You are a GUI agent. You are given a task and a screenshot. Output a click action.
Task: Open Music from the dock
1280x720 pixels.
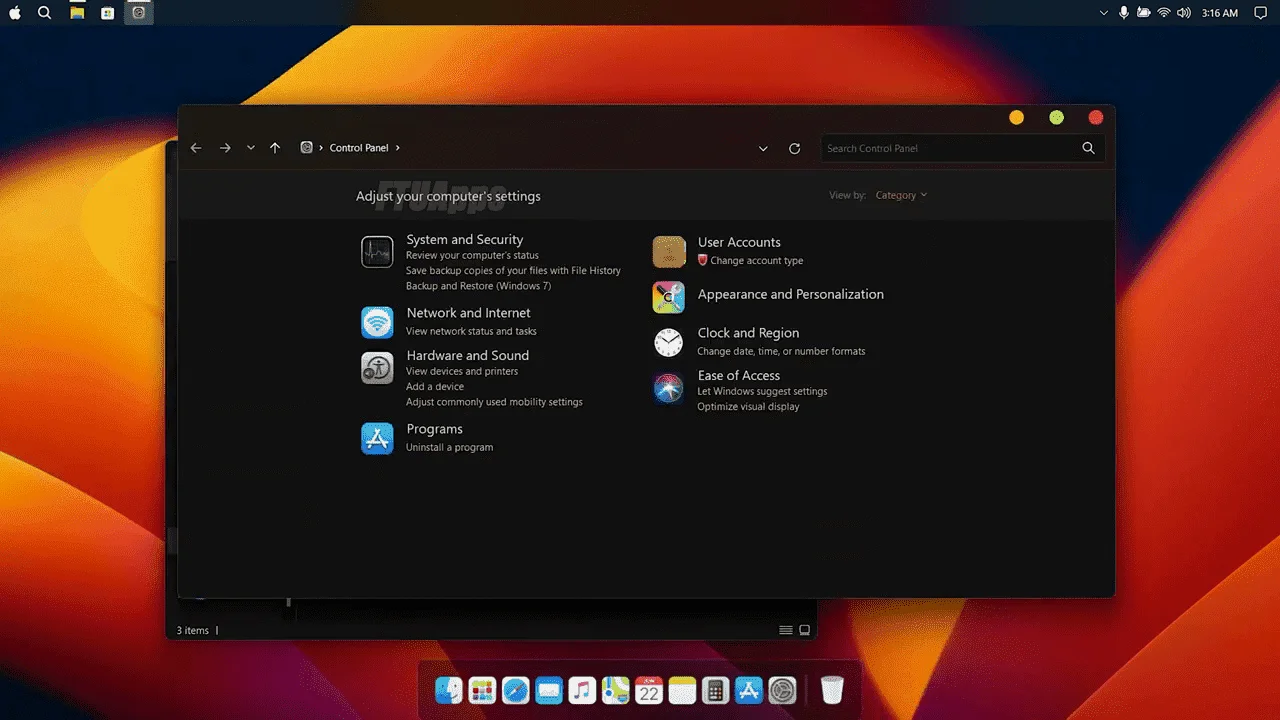582,690
